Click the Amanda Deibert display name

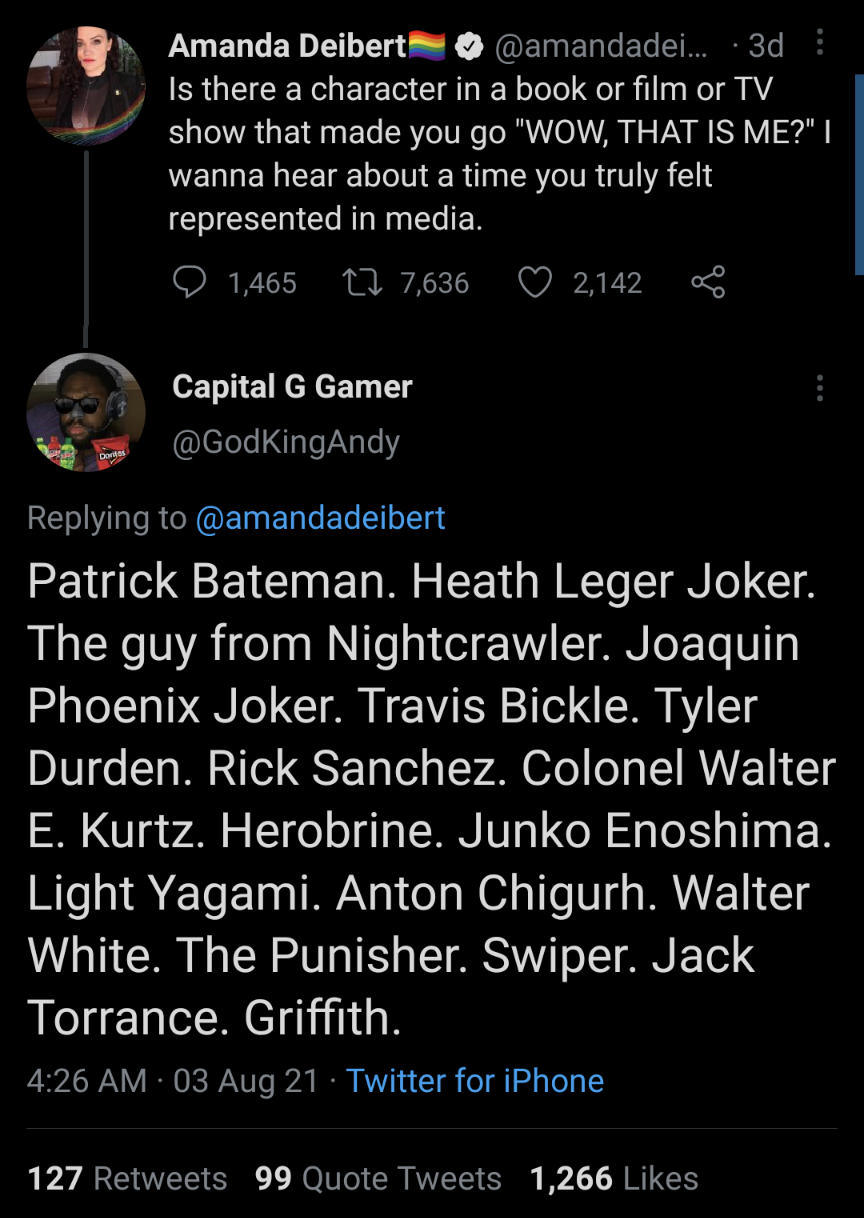(288, 46)
